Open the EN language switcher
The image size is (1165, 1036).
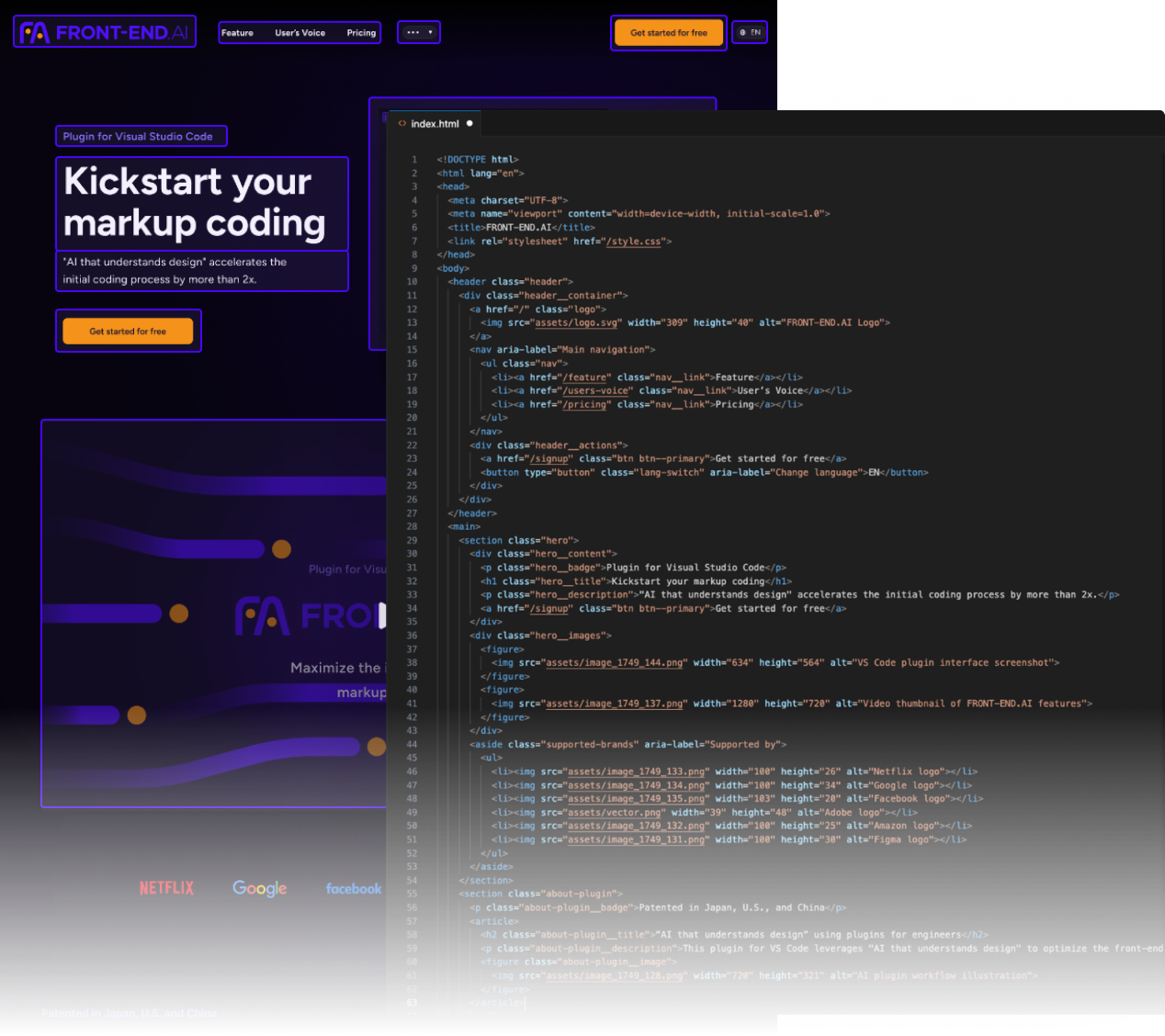point(751,33)
